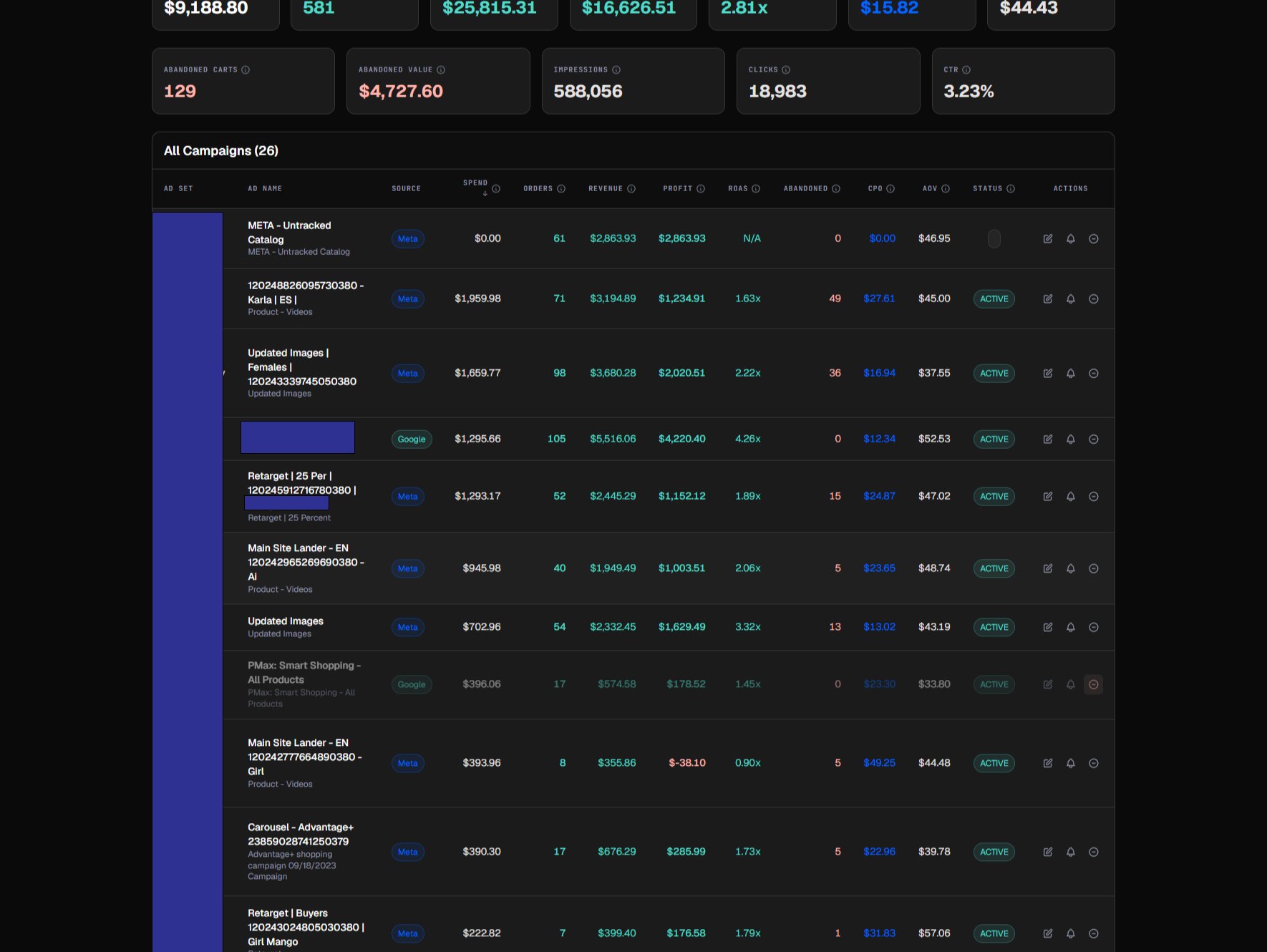This screenshot has width=1267, height=952.
Task: Edit Updated Images | Females row
Action: (1048, 374)
